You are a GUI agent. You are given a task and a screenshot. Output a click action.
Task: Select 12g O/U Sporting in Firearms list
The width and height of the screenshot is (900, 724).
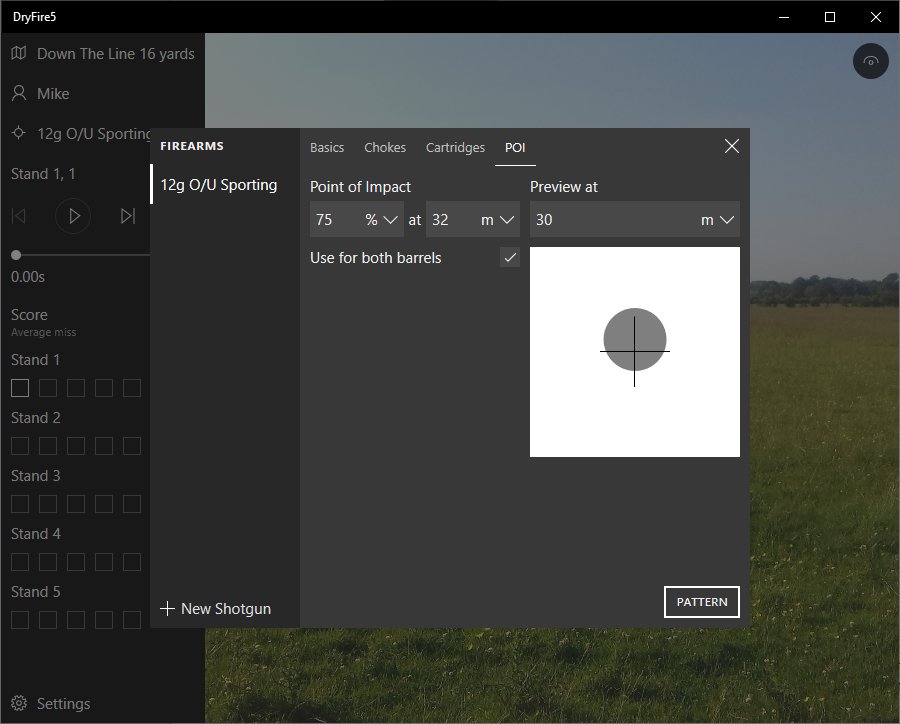pos(219,185)
